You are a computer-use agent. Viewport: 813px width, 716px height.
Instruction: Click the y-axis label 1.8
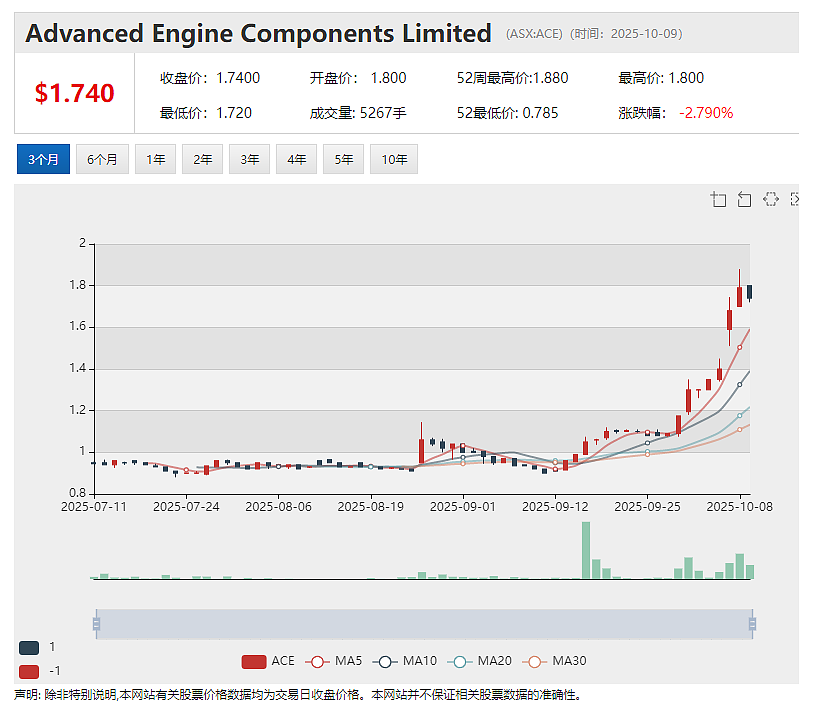click(x=78, y=285)
